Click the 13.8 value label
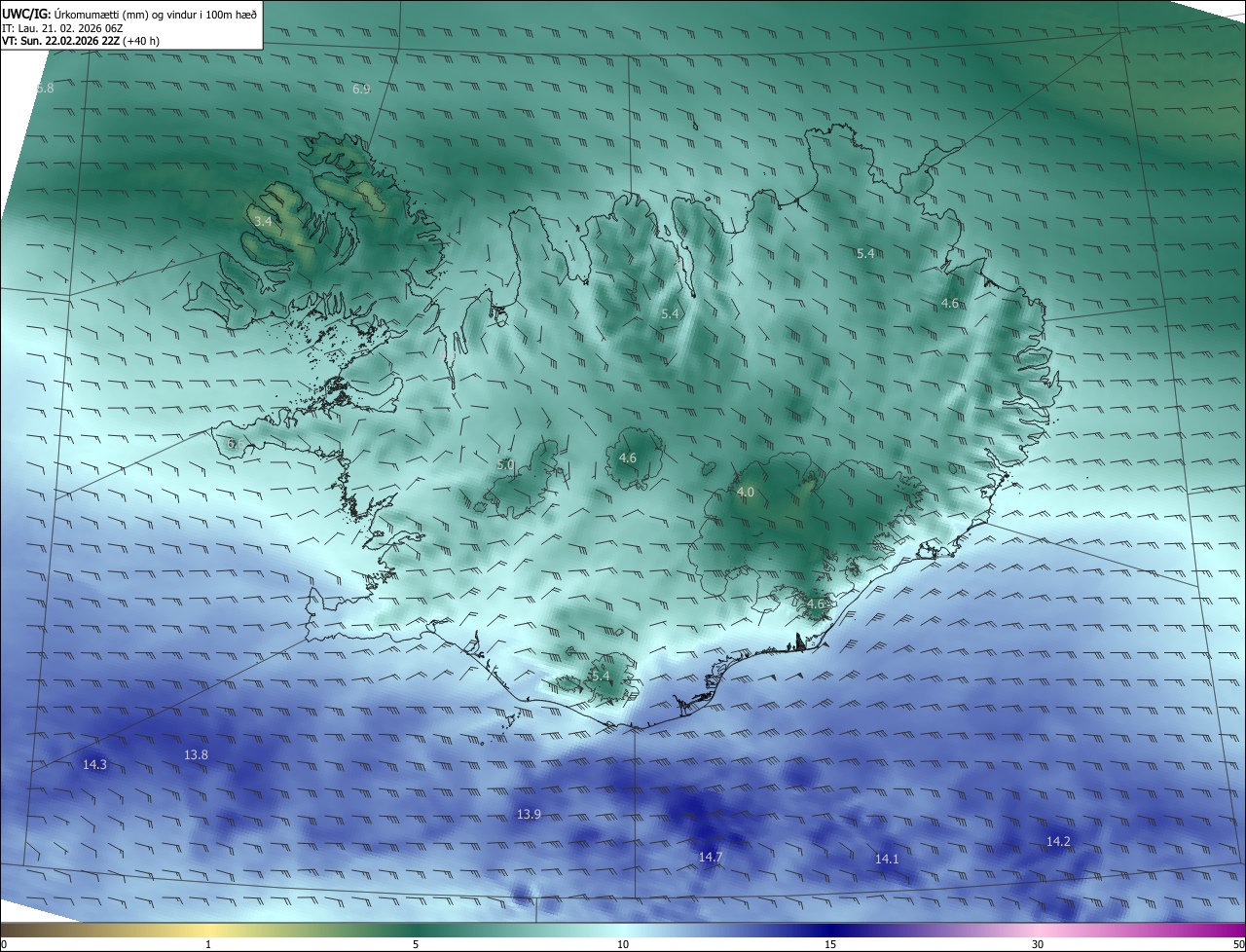Image resolution: width=1246 pixels, height=952 pixels. [196, 754]
